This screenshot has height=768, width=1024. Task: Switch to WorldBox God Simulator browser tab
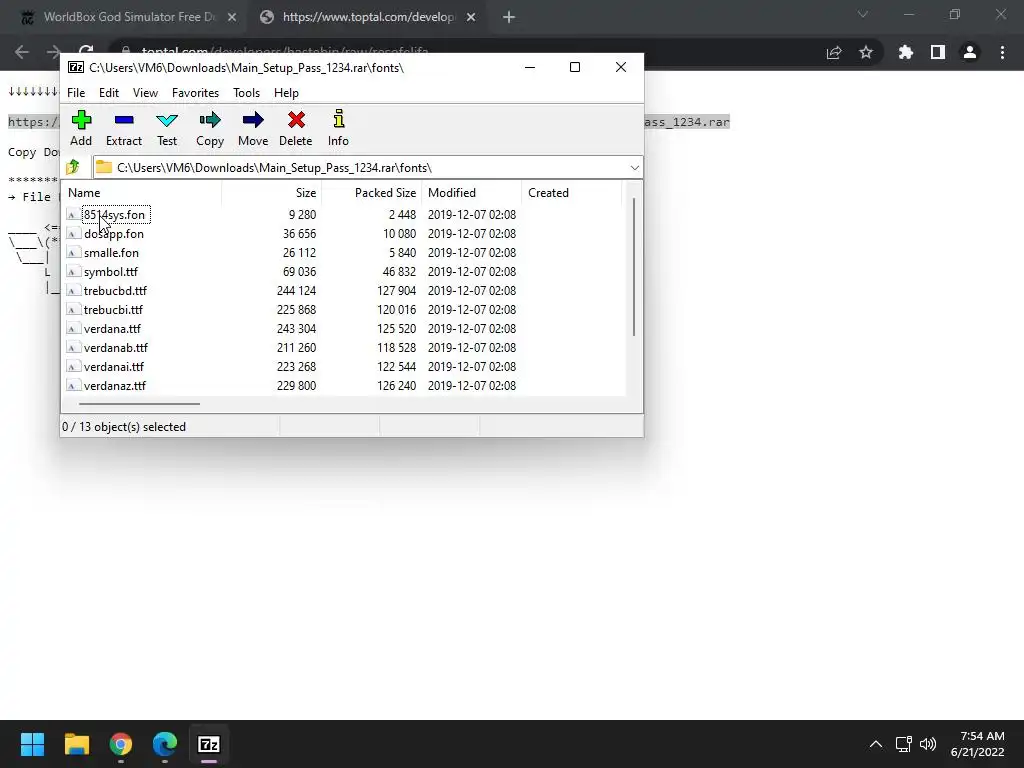coord(129,17)
